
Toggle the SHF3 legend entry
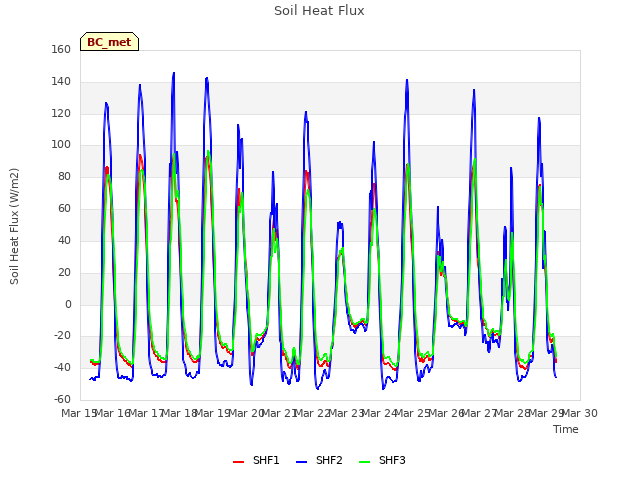click(382, 460)
